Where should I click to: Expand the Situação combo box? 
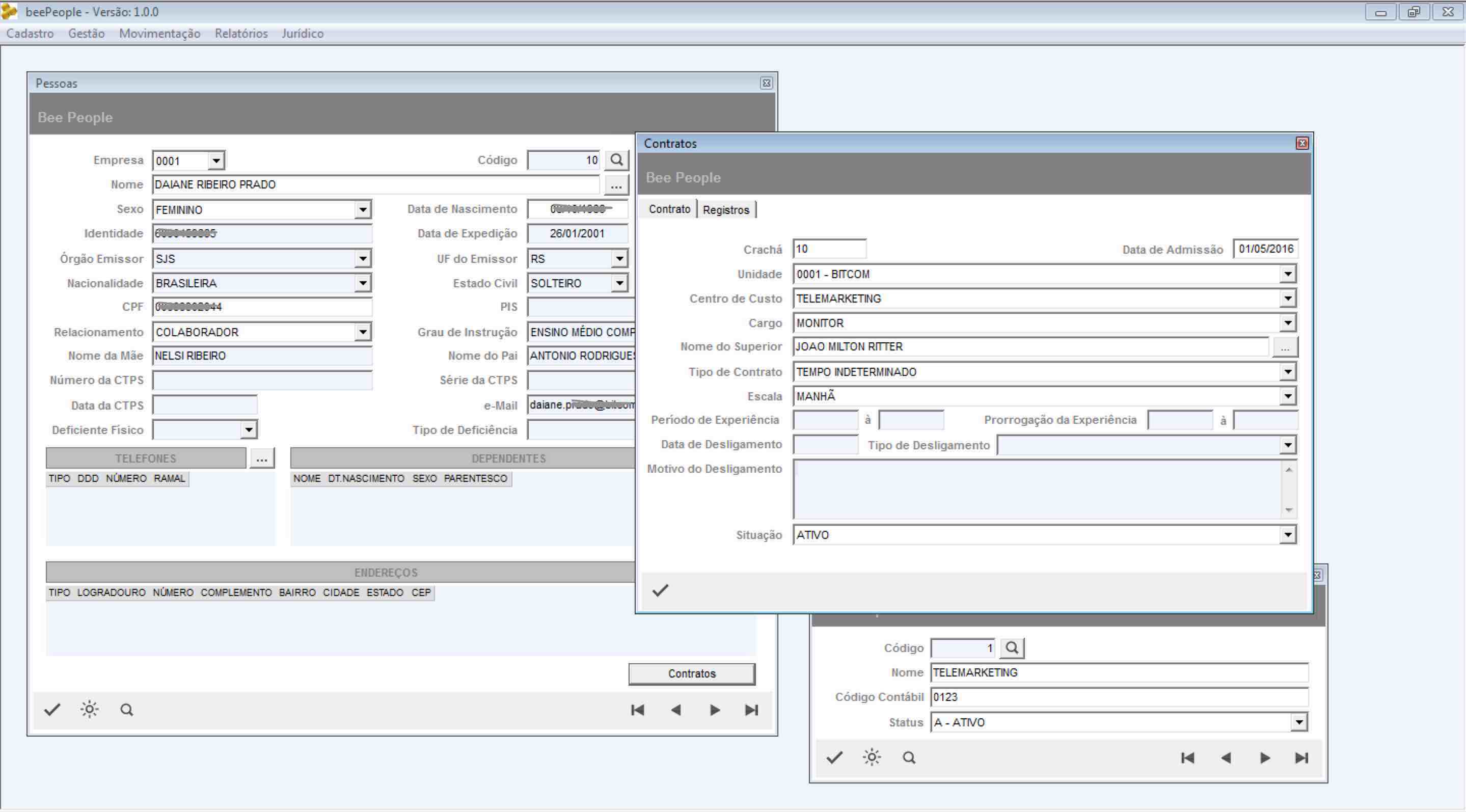[x=1288, y=534]
